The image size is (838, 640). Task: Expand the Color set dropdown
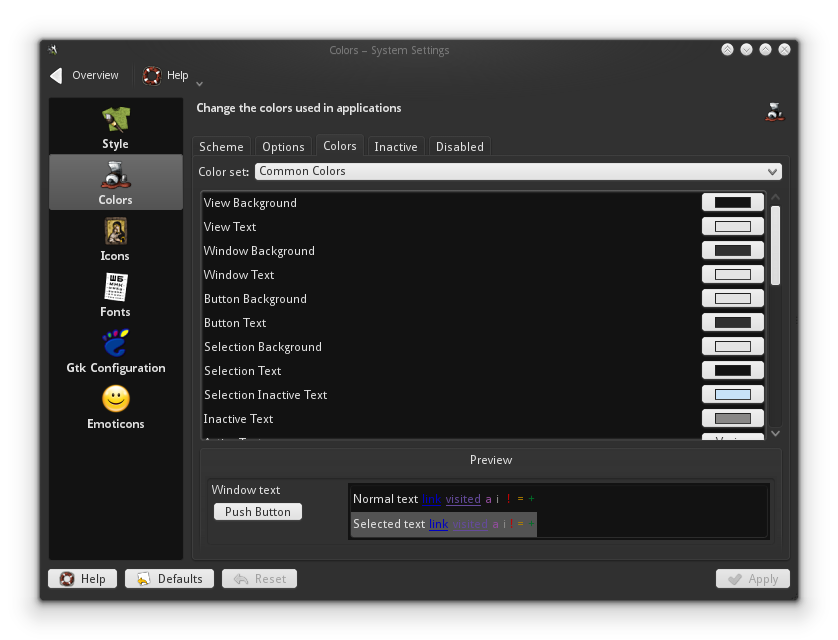click(x=518, y=171)
